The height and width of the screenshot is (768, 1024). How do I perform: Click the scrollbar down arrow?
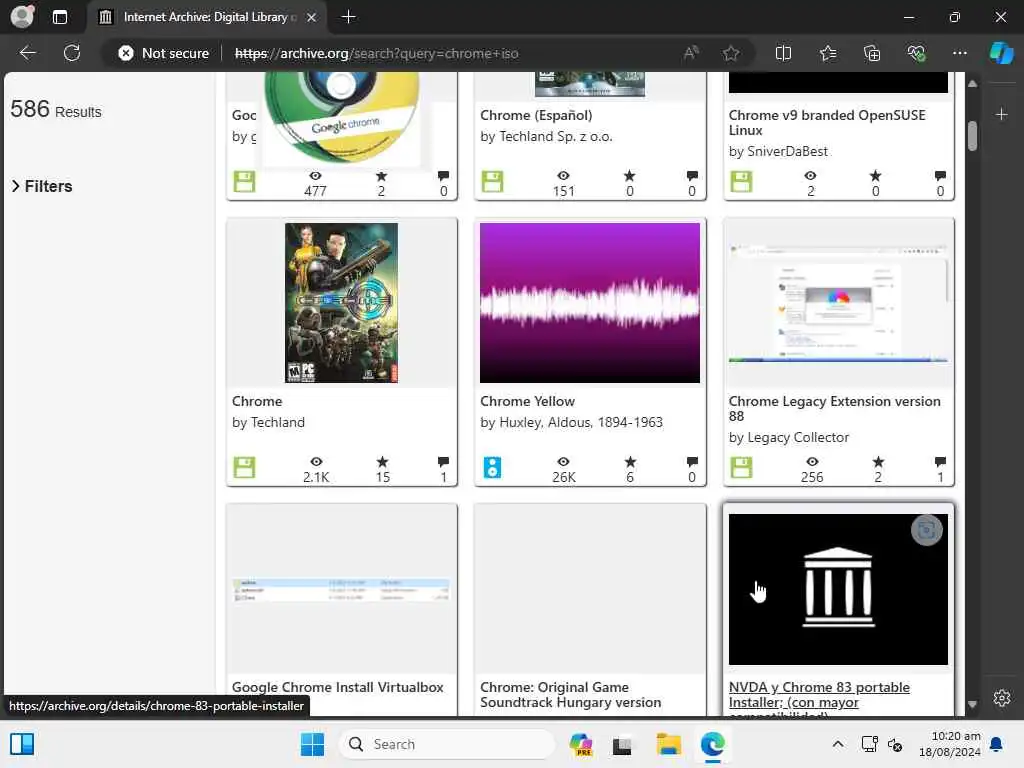[x=972, y=705]
